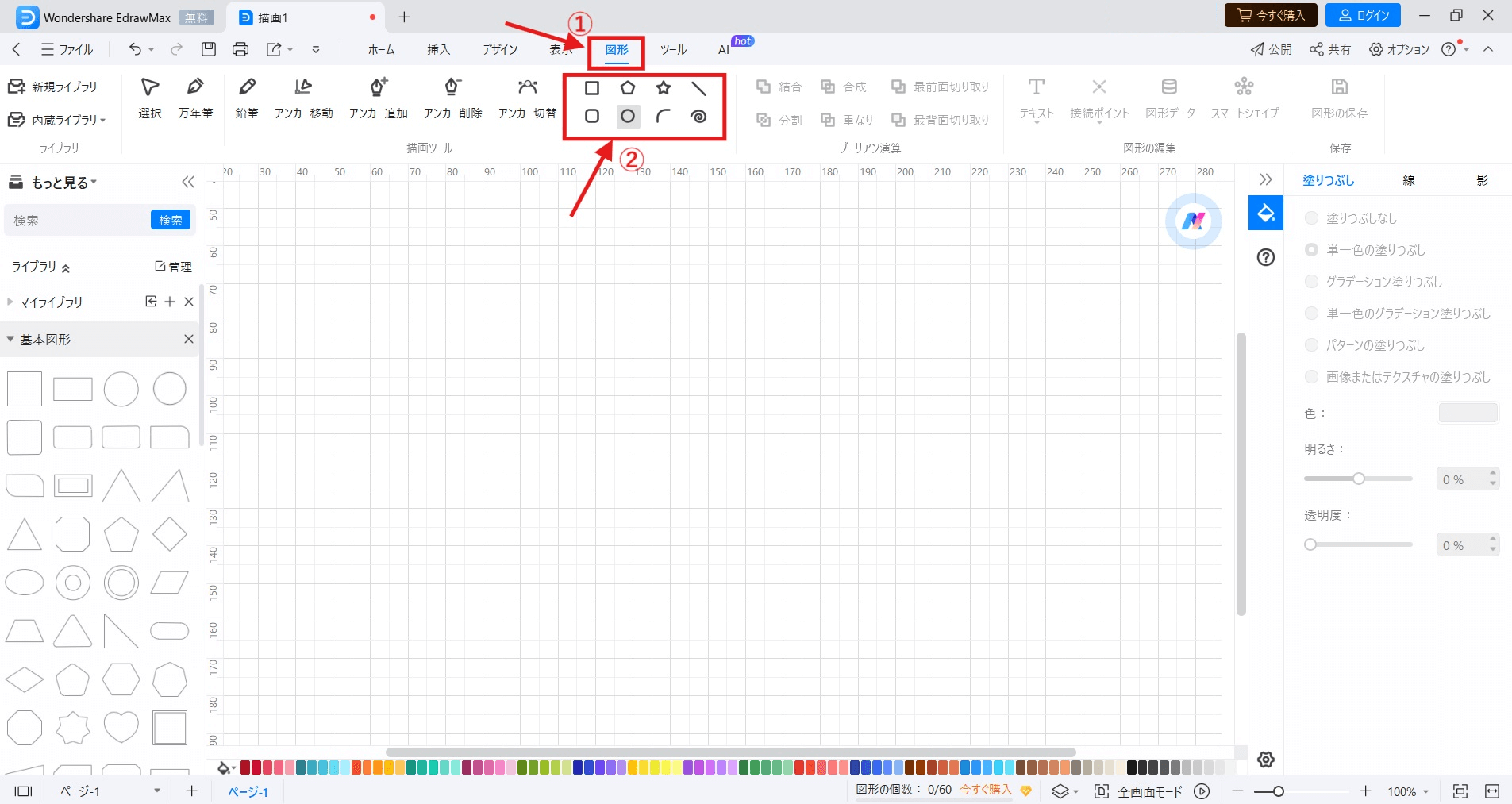The width and height of the screenshot is (1512, 804).
Task: Expand the マイライブラリ tree item
Action: 10,302
